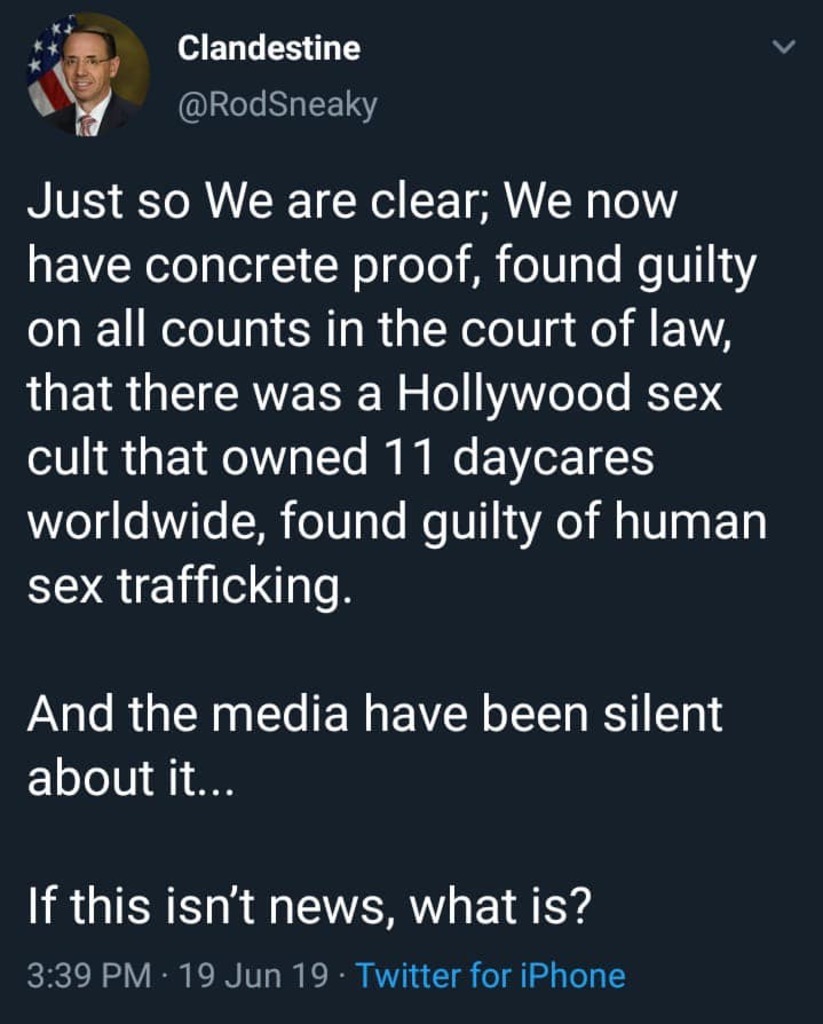Image resolution: width=823 pixels, height=1024 pixels.
Task: Click the words "that there was a"
Action: pyautogui.click(x=207, y=394)
